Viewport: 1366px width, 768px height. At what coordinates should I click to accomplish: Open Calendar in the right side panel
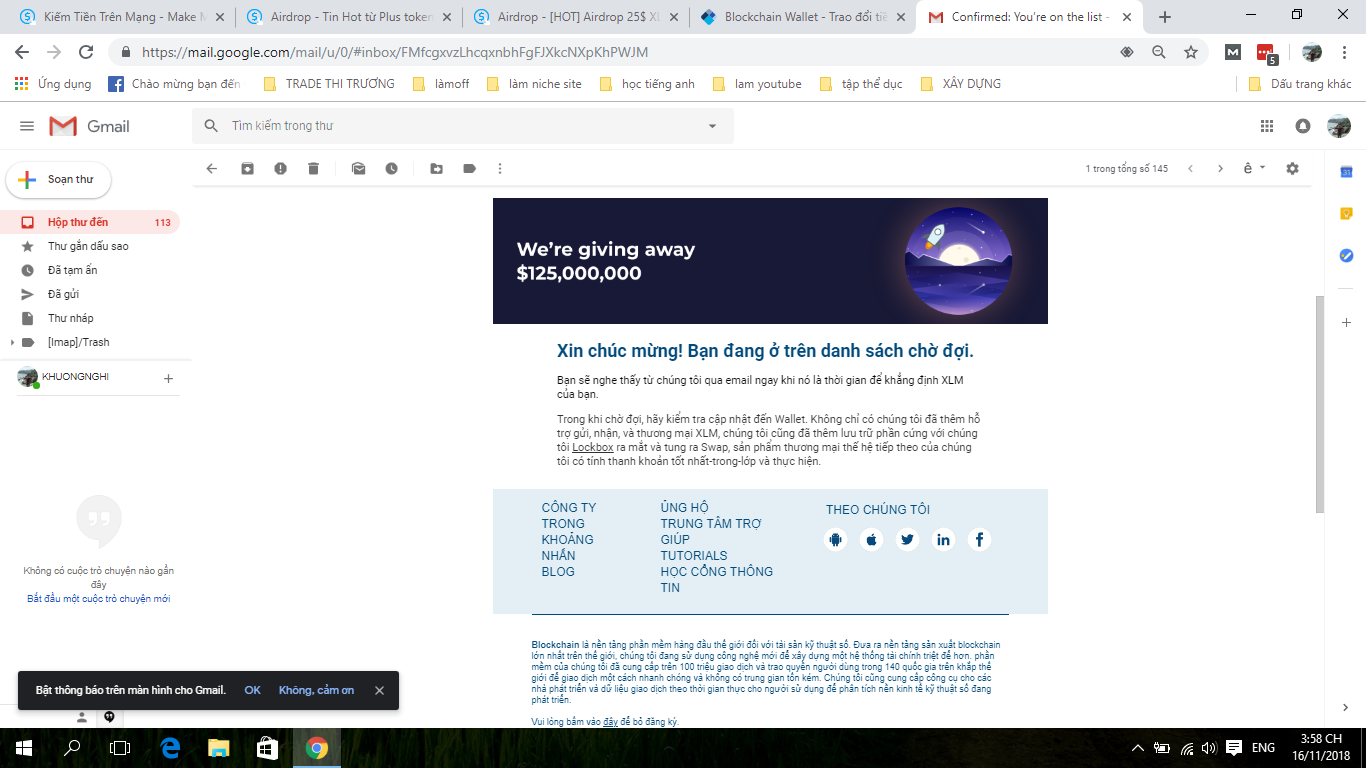(x=1346, y=173)
